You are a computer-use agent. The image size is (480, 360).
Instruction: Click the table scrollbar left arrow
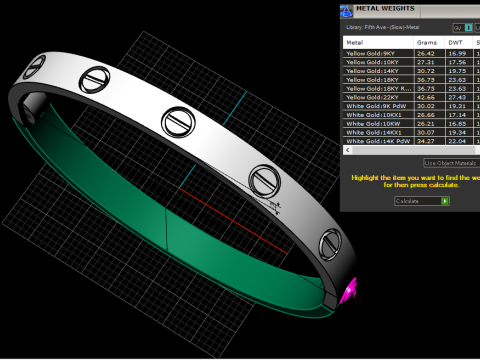348,150
